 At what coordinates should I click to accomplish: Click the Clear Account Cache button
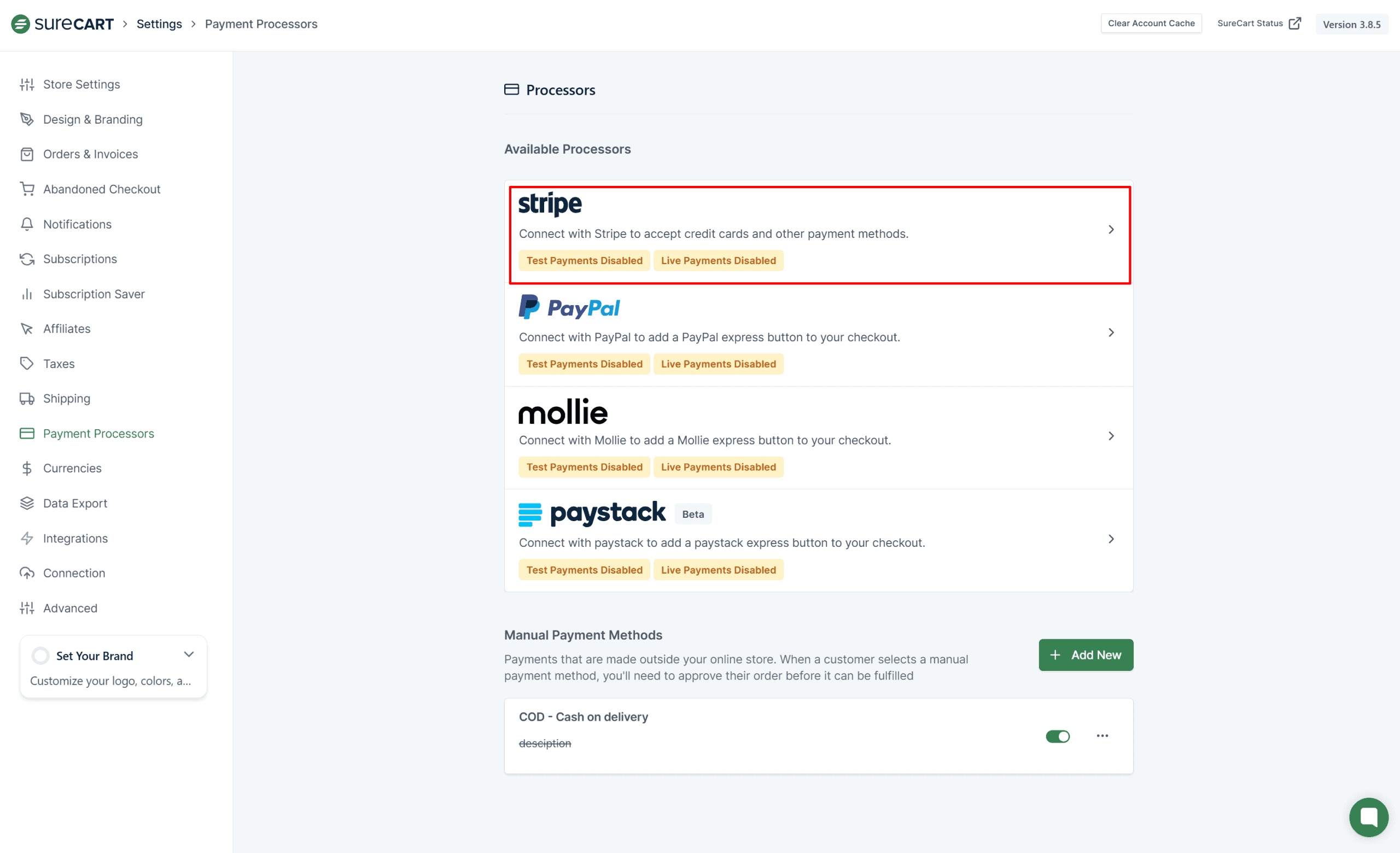coord(1151,24)
